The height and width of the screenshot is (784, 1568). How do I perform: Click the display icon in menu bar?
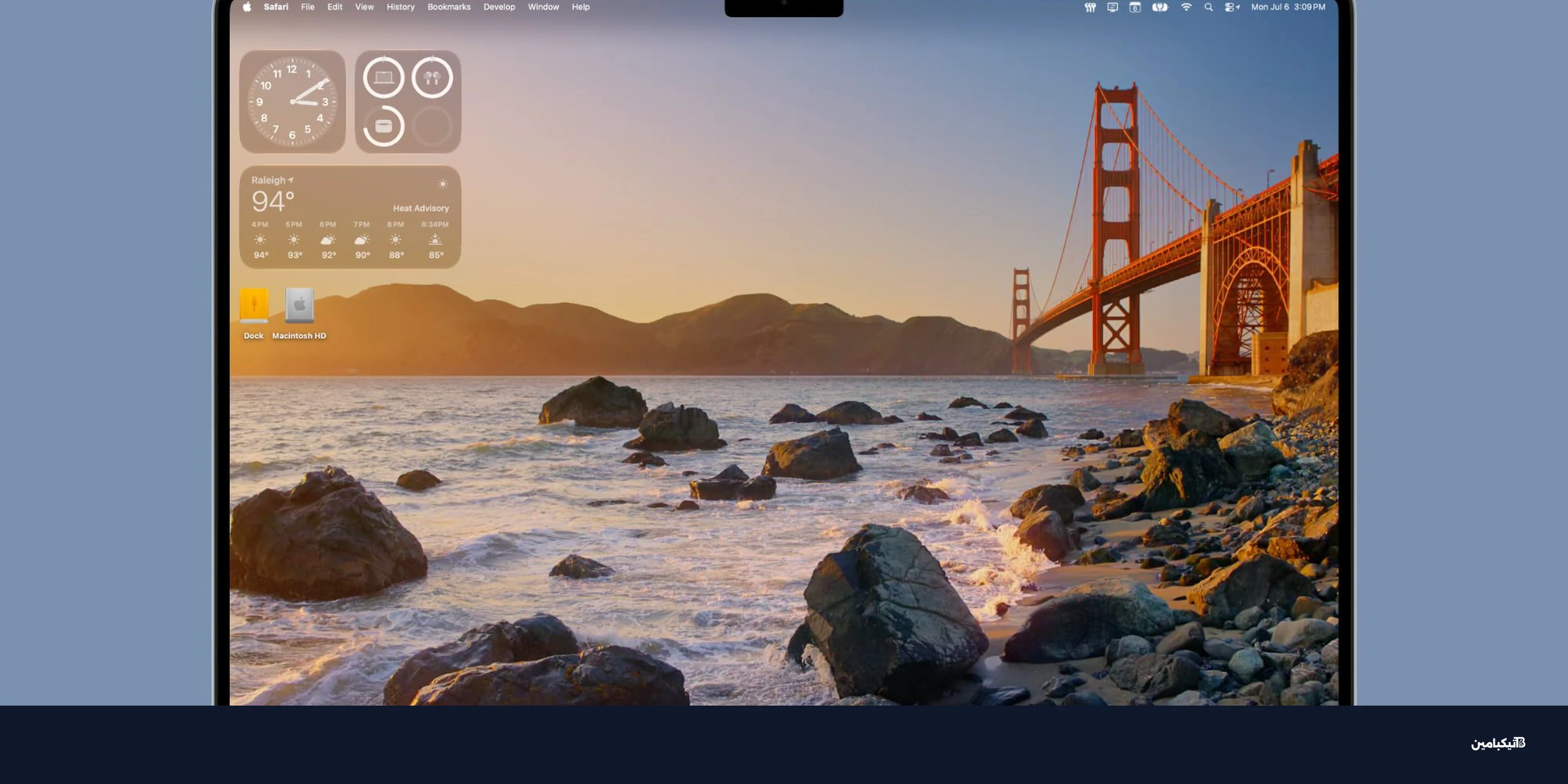pyautogui.click(x=1113, y=7)
